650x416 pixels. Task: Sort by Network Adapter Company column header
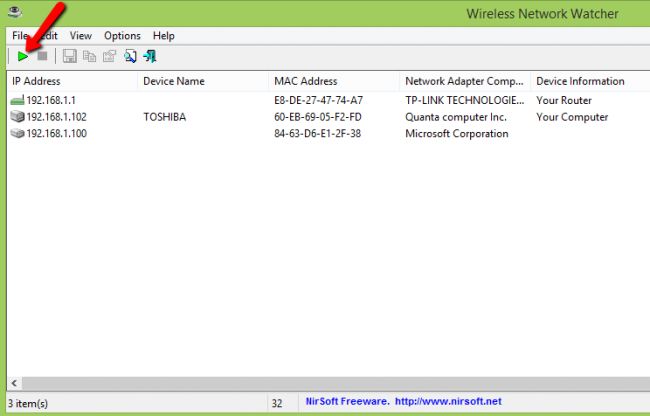pyautogui.click(x=465, y=81)
